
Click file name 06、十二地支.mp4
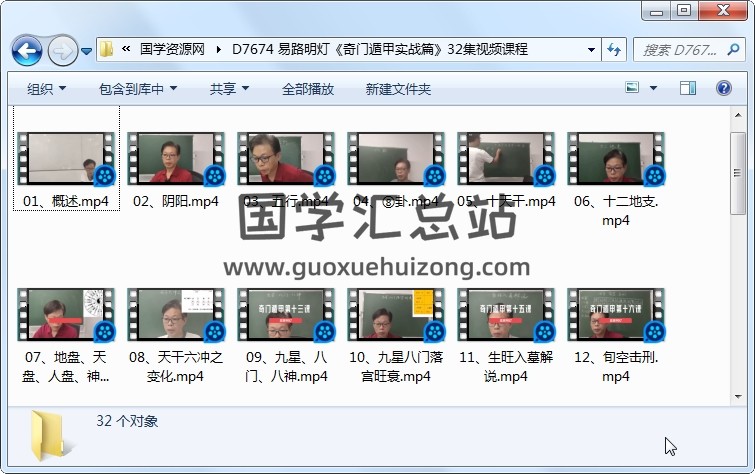click(x=616, y=211)
